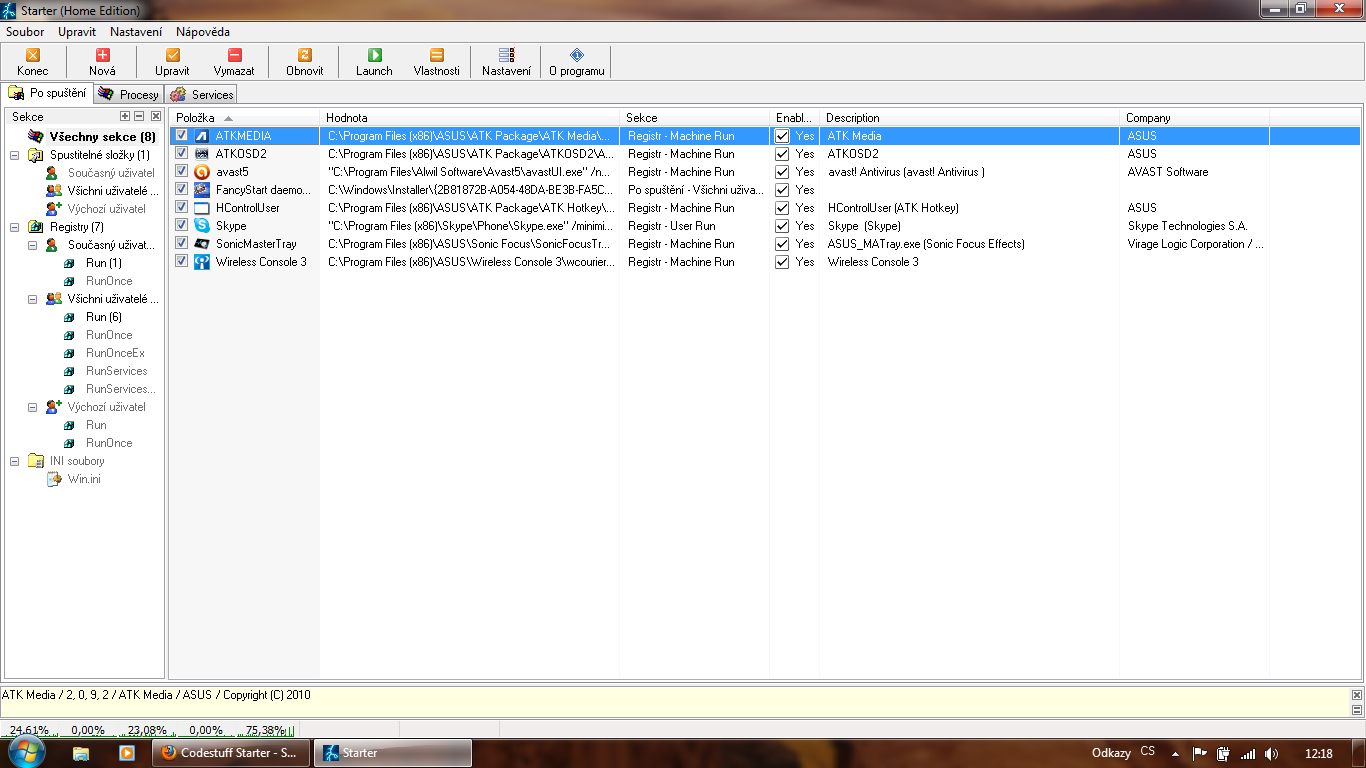Uncheck the ATKOSD2 item checkbox
1366x768 pixels.
[181, 153]
